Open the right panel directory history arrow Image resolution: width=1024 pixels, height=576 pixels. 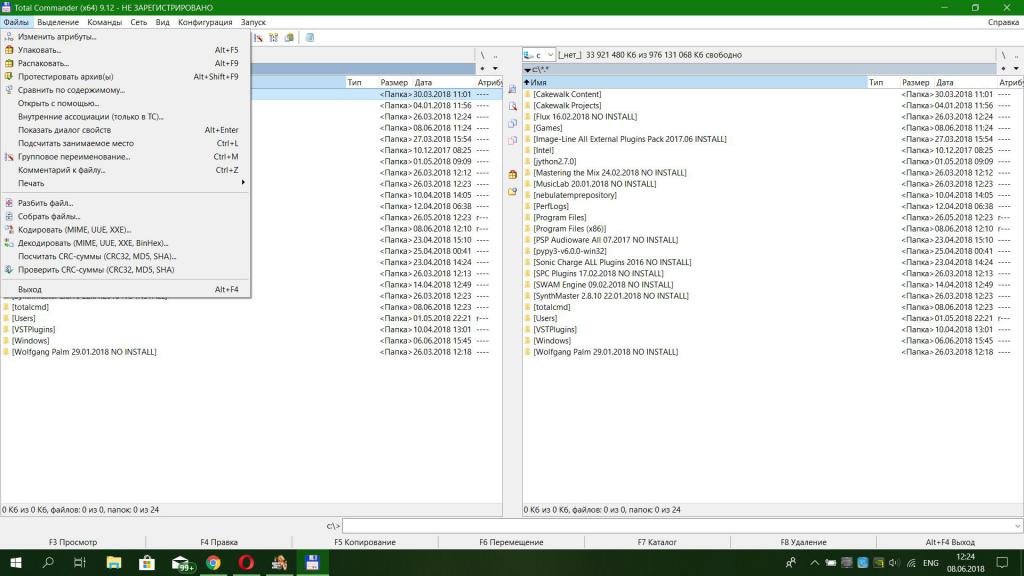[1016, 69]
